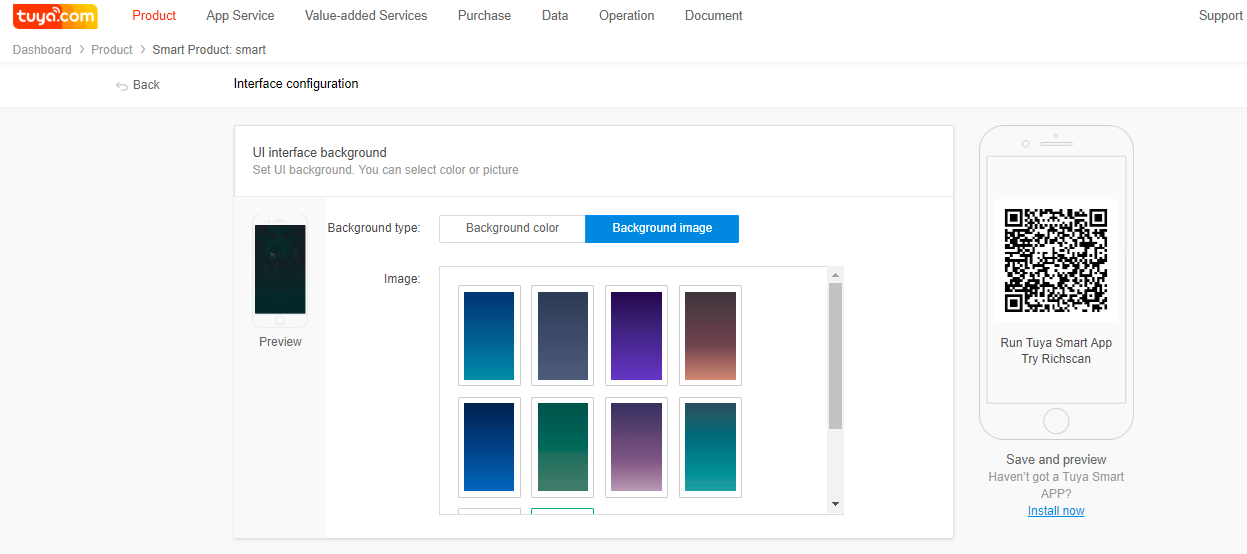Open the Support link
Screen dimensions: 1247x554
[1220, 16]
